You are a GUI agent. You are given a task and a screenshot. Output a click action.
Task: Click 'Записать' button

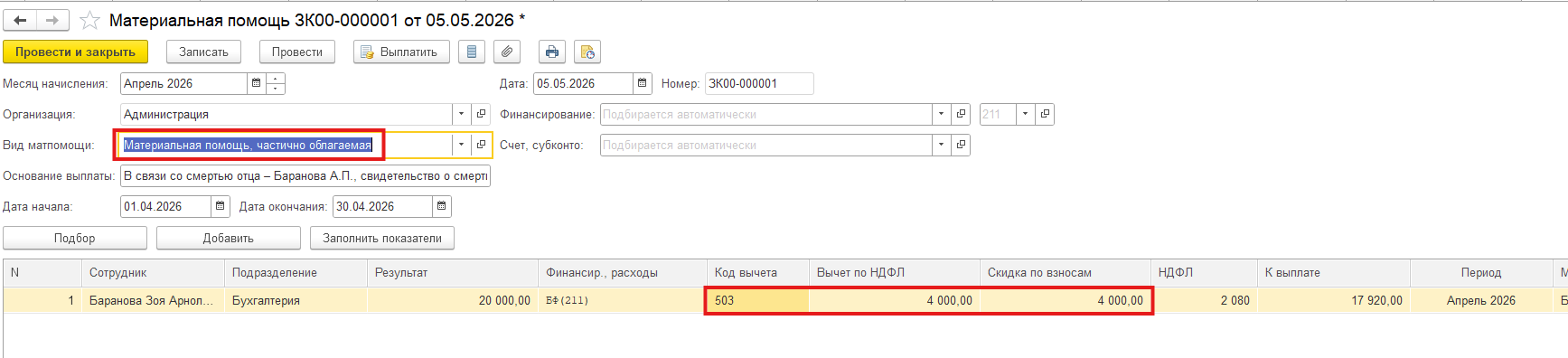203,52
